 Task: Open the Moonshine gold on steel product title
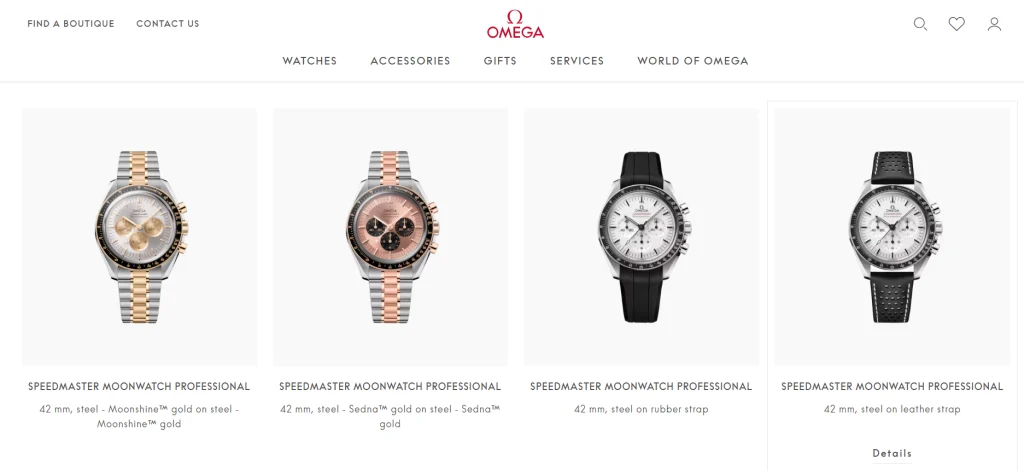[139, 387]
